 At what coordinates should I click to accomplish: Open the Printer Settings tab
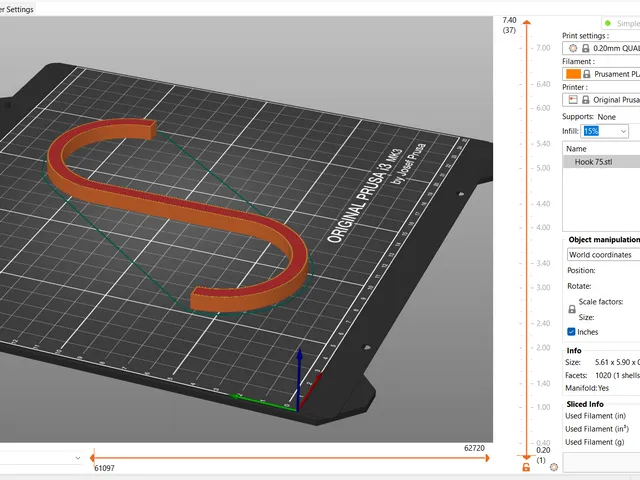tap(17, 9)
